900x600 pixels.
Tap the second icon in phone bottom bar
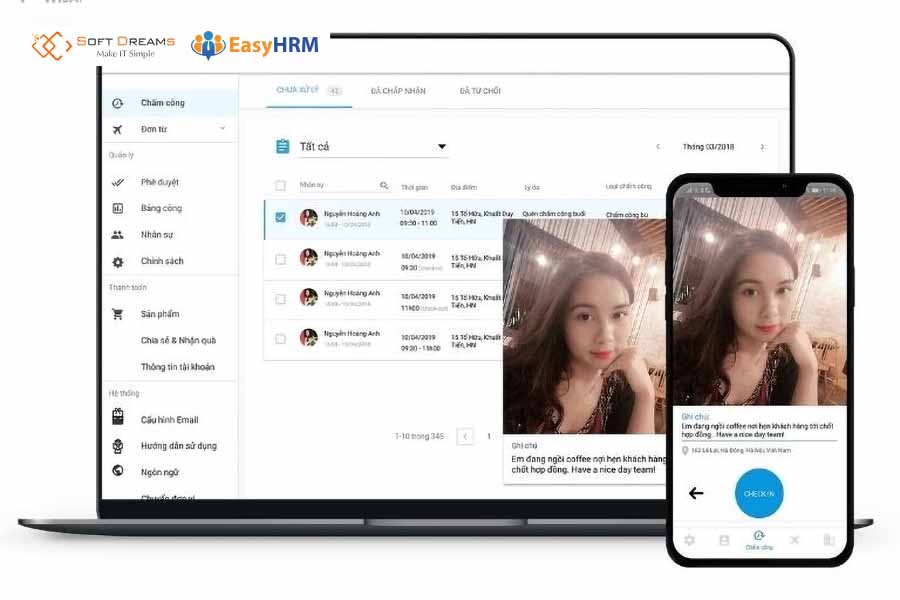pyautogui.click(x=724, y=540)
